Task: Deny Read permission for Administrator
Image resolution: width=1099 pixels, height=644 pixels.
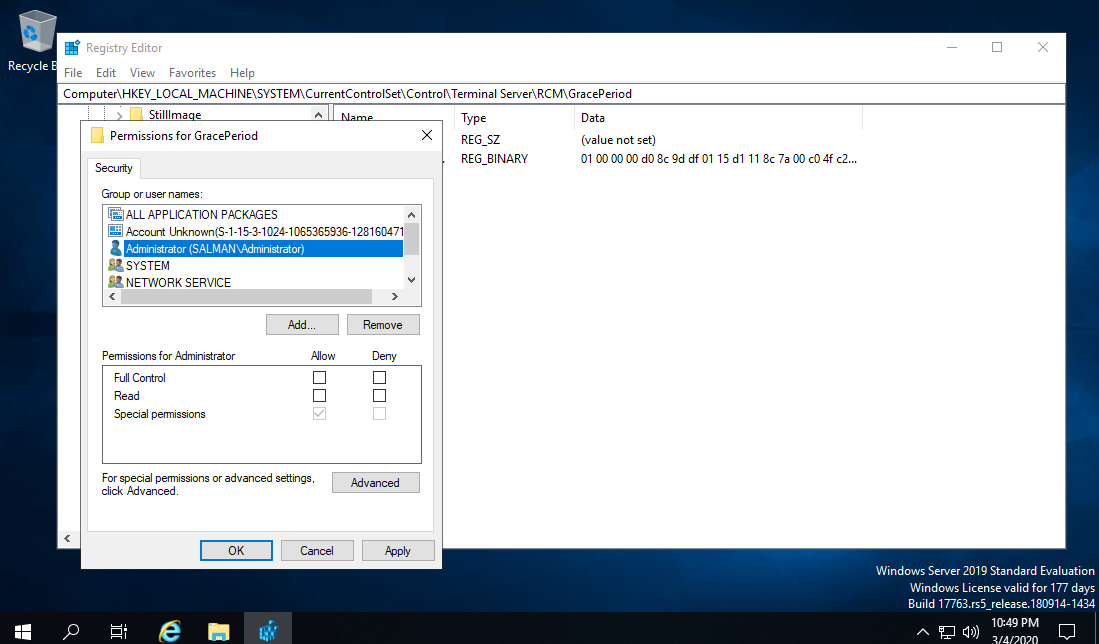Action: click(379, 395)
